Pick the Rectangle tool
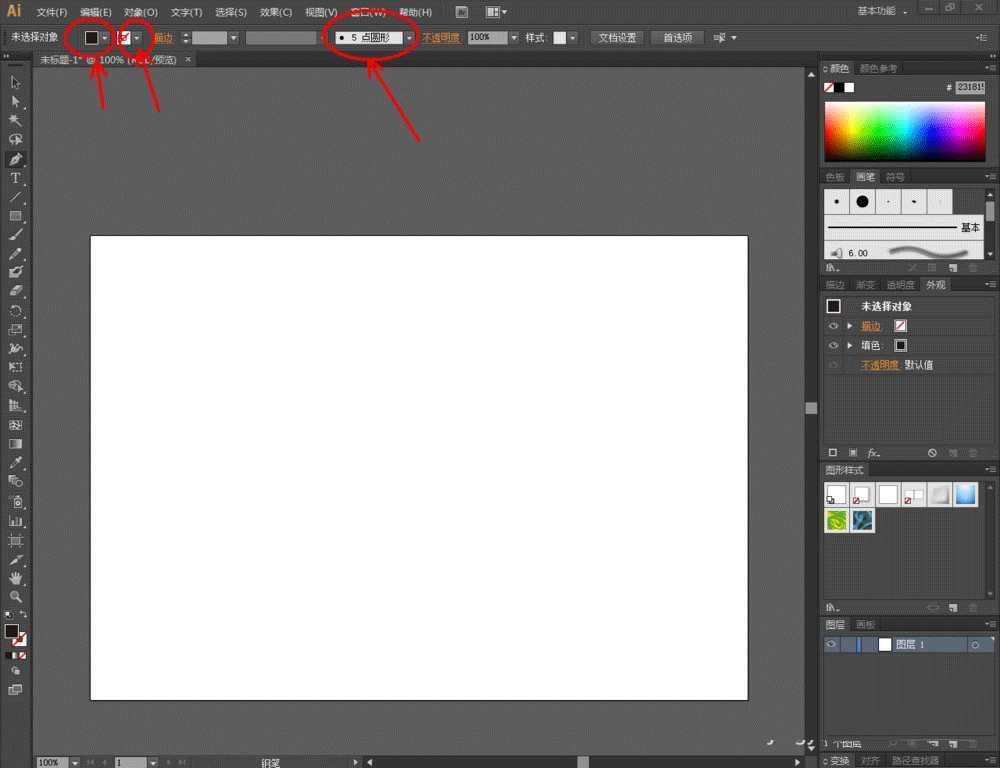The image size is (1000, 768). tap(15, 216)
